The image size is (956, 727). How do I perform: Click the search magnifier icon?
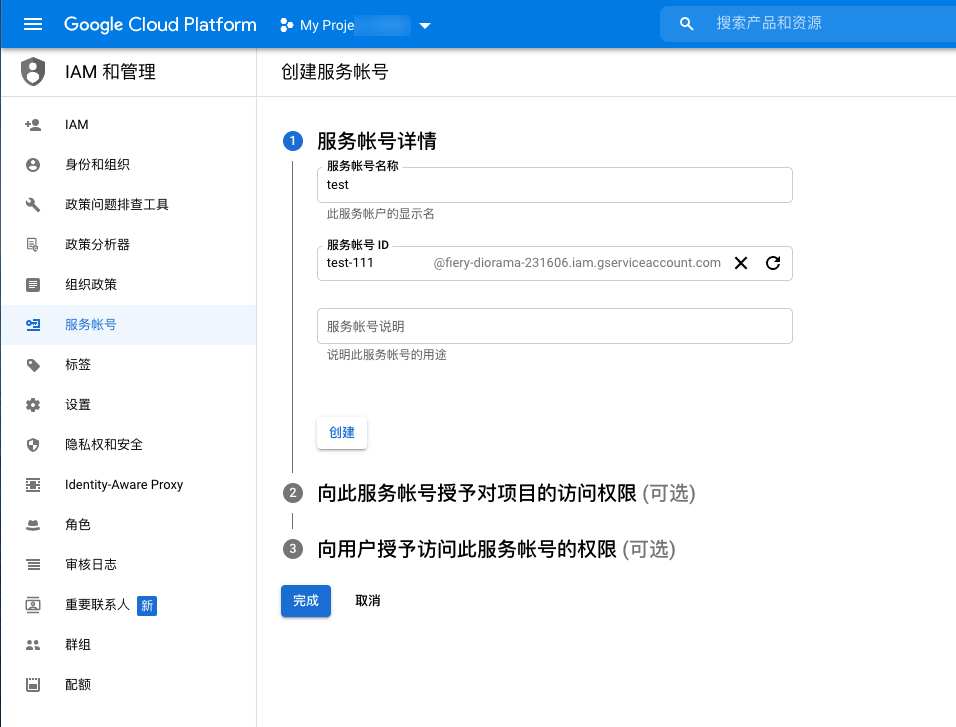(686, 24)
